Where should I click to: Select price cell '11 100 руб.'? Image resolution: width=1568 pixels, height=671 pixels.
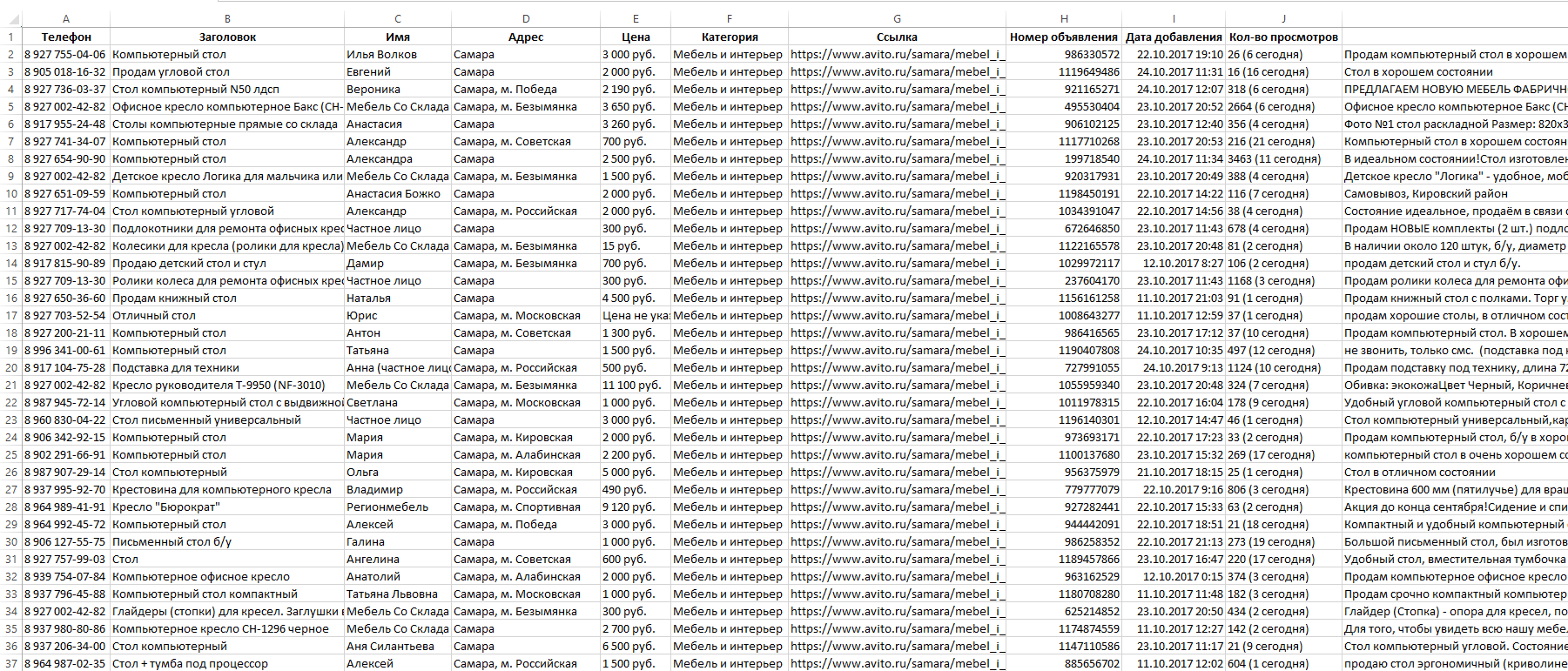(x=636, y=385)
